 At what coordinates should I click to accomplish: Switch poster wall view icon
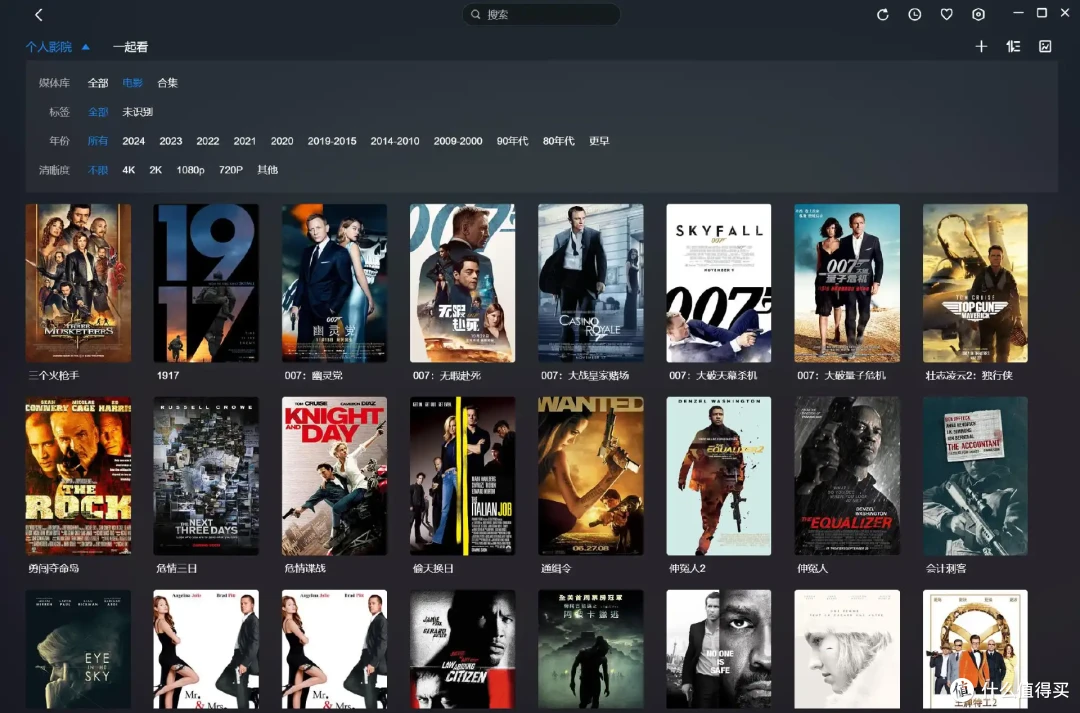coord(1045,46)
